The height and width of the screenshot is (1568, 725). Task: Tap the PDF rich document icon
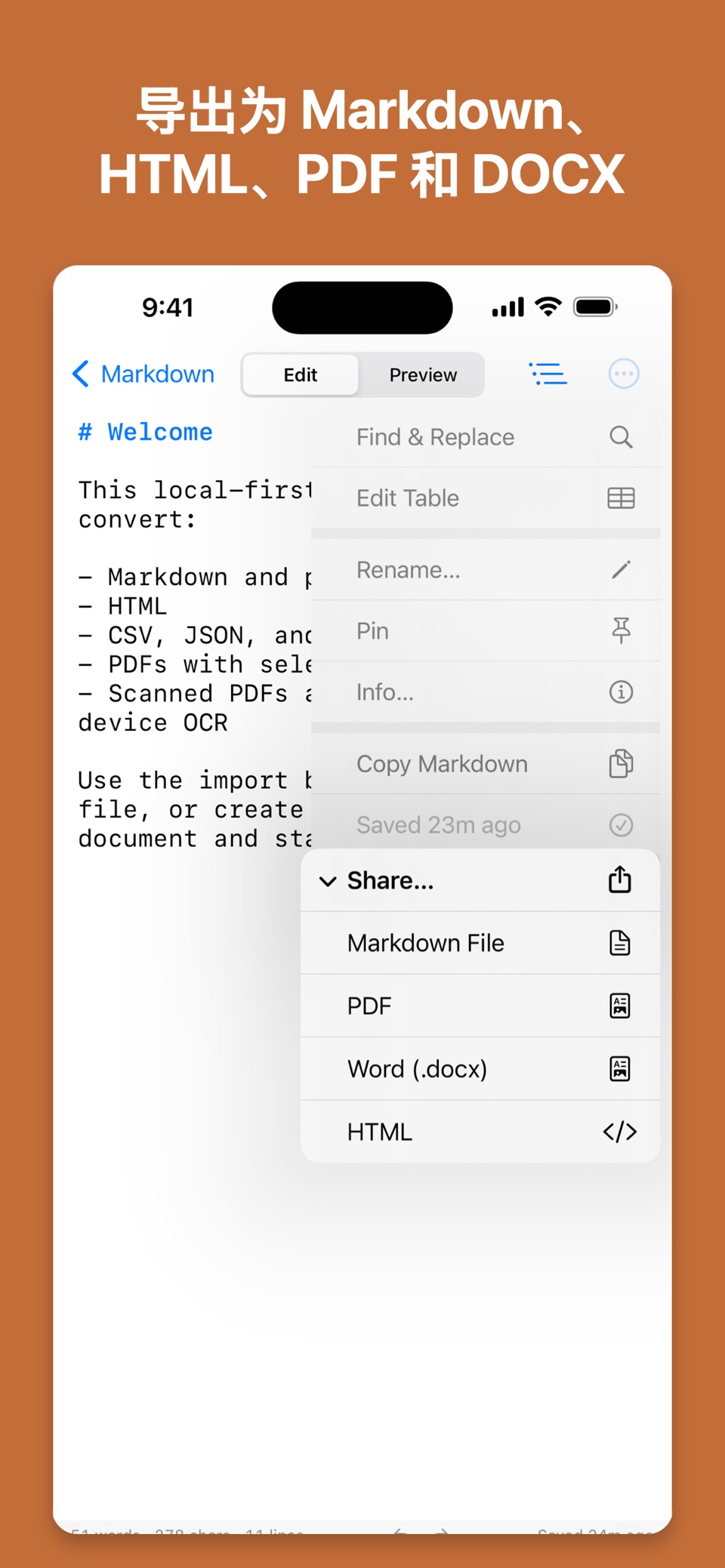(x=620, y=1006)
